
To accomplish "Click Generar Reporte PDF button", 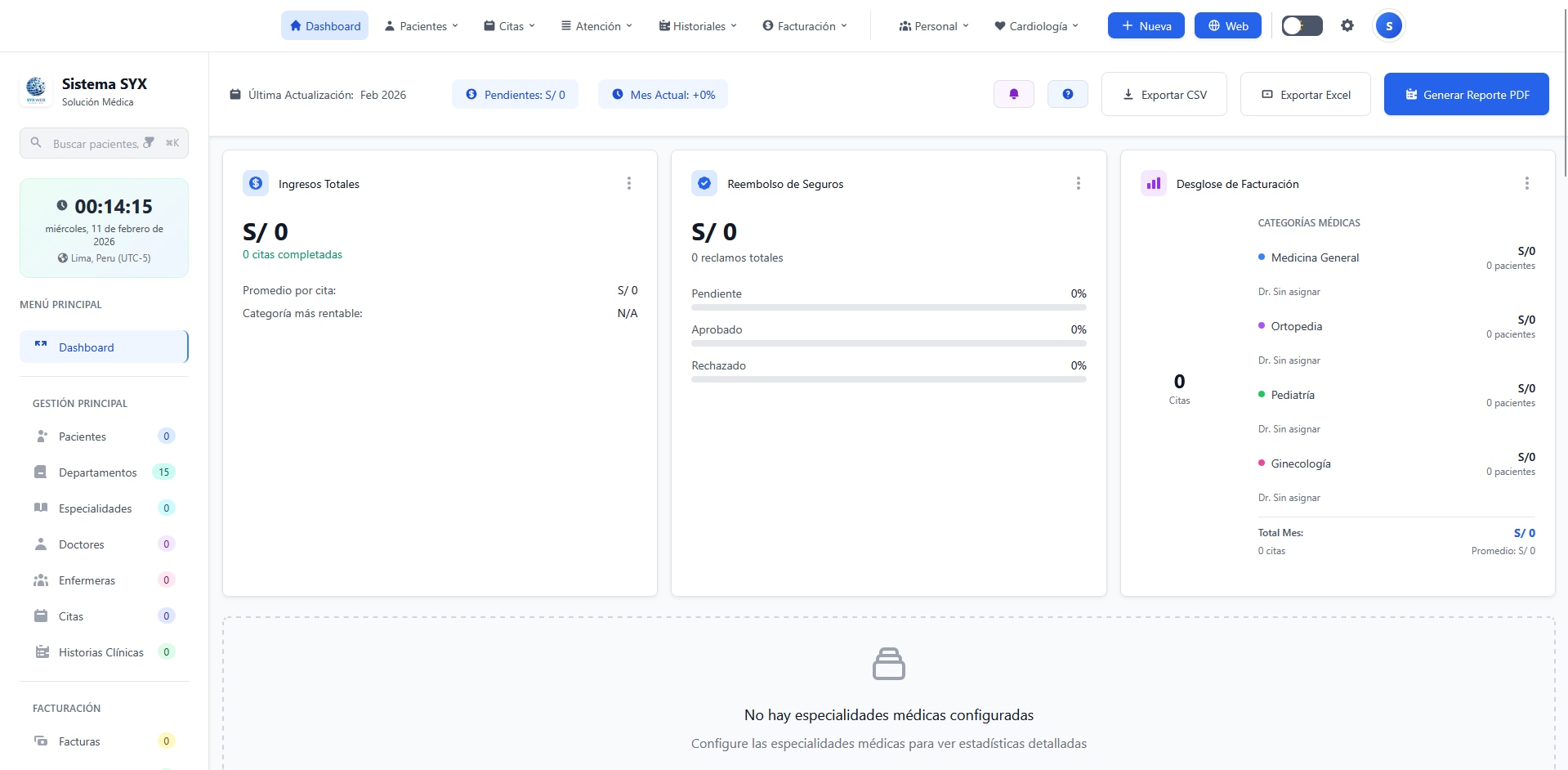I will point(1466,94).
